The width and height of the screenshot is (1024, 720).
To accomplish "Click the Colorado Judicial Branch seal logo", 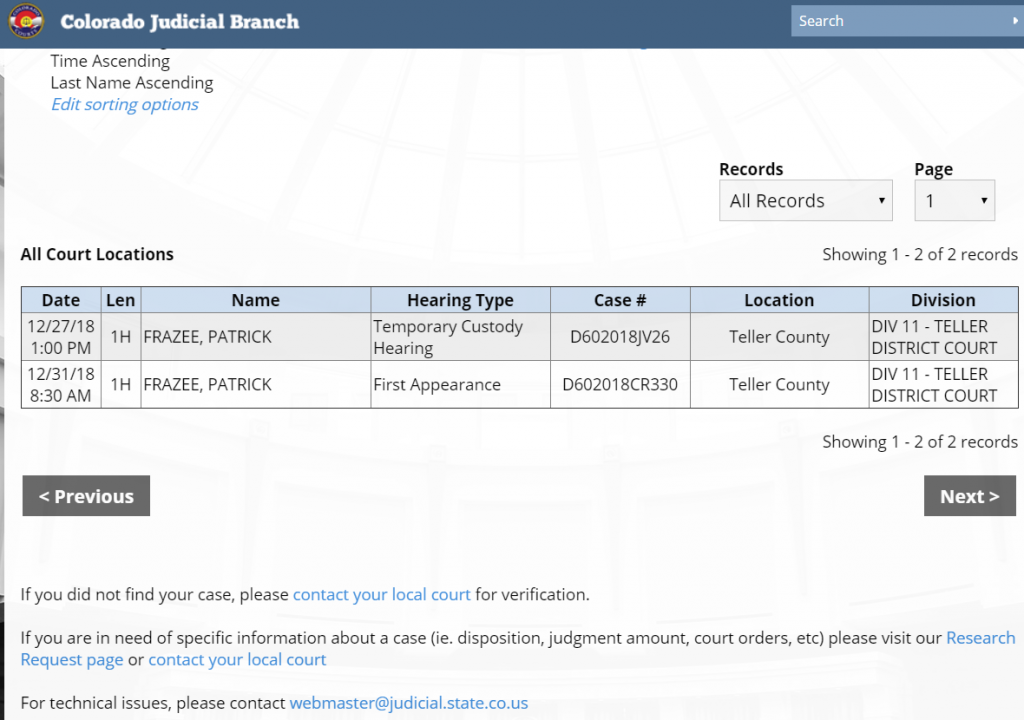I will 26,21.
